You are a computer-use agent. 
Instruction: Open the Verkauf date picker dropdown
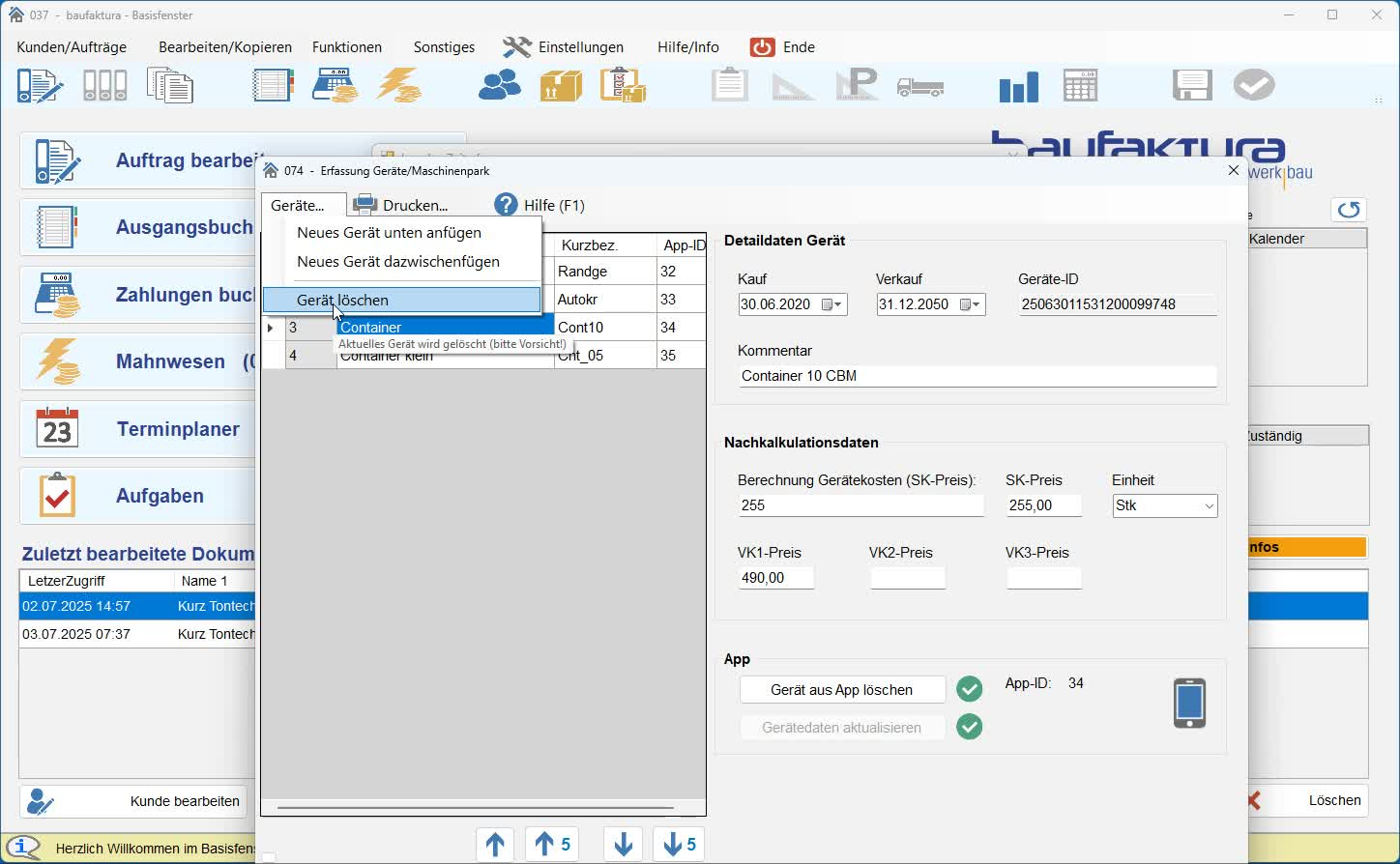(970, 304)
